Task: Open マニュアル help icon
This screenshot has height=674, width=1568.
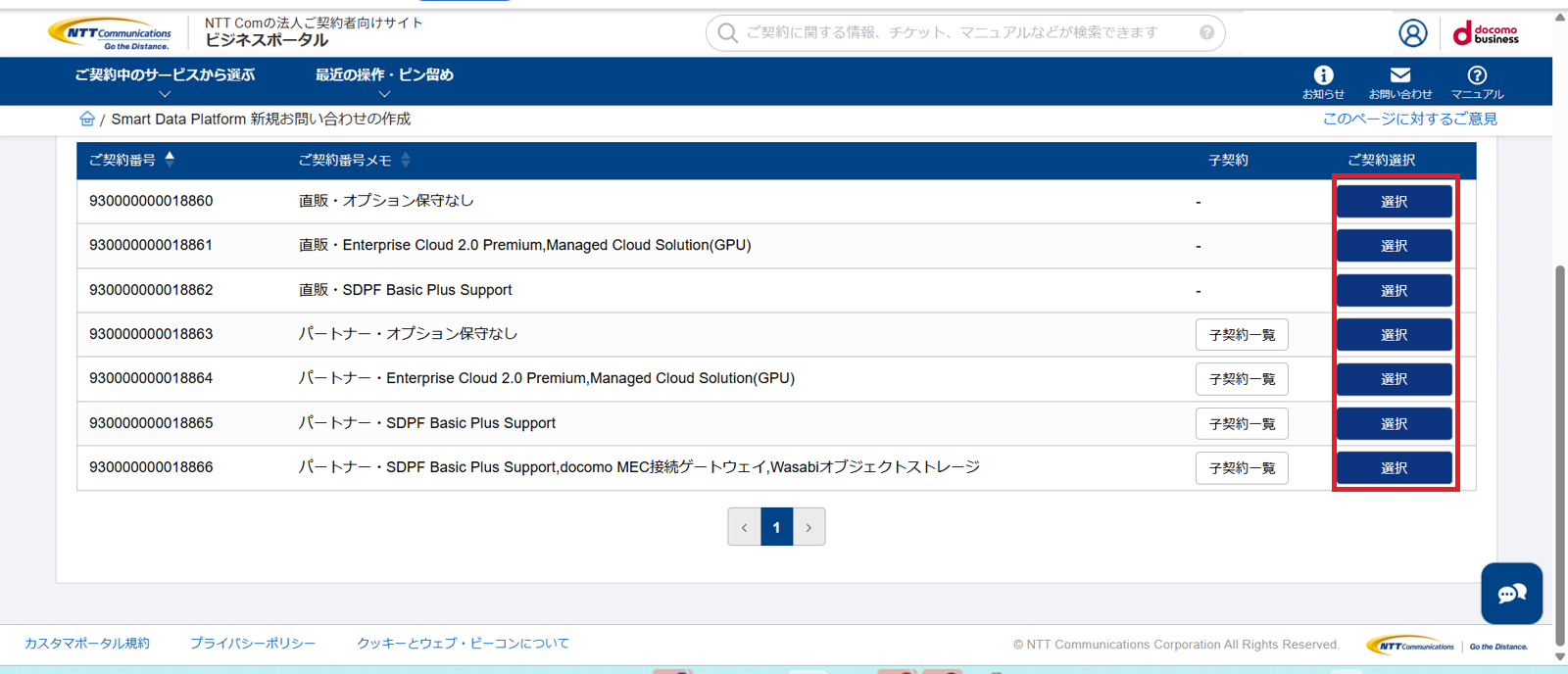Action: [1477, 82]
